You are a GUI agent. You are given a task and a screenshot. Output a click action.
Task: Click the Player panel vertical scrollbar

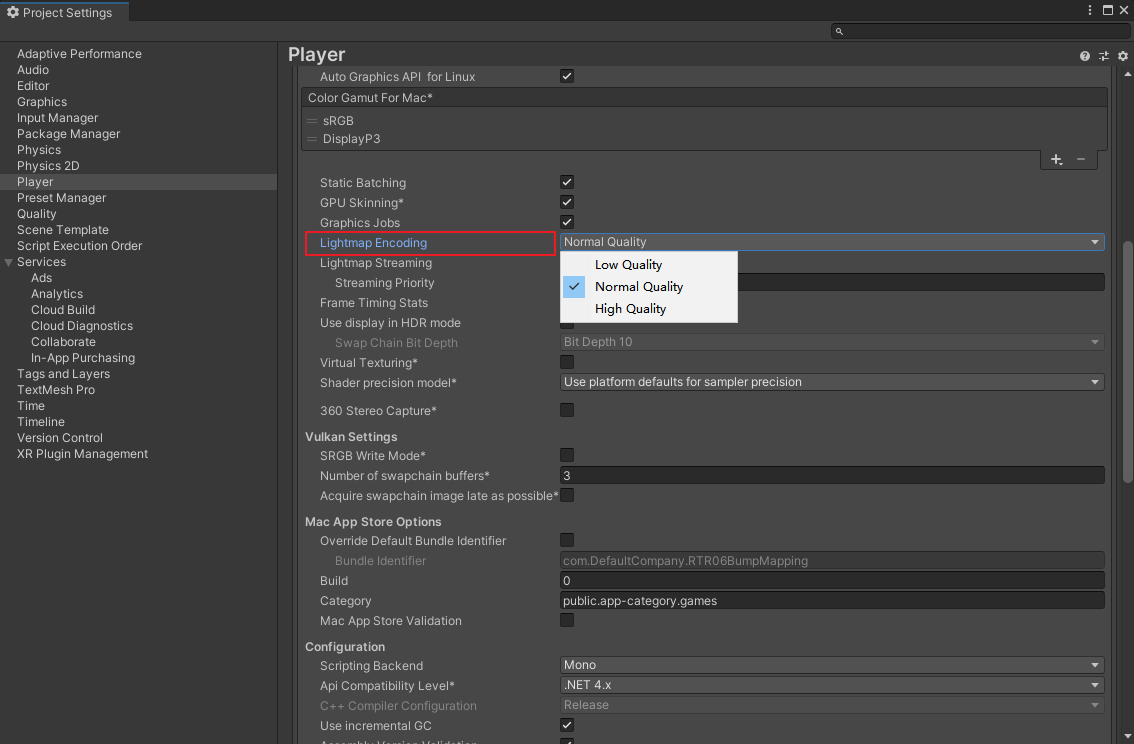click(x=1127, y=362)
